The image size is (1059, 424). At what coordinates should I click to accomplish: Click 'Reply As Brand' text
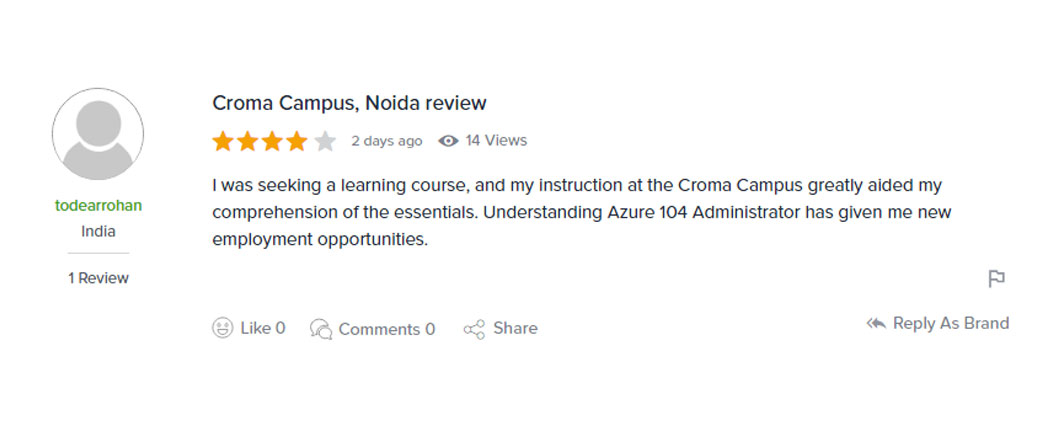951,323
